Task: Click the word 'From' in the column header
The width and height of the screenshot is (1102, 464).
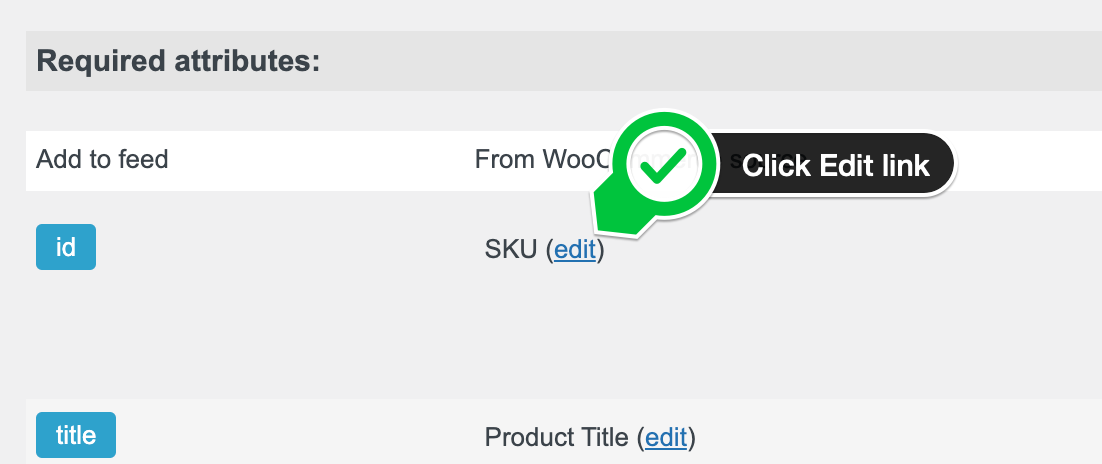Action: [x=504, y=159]
